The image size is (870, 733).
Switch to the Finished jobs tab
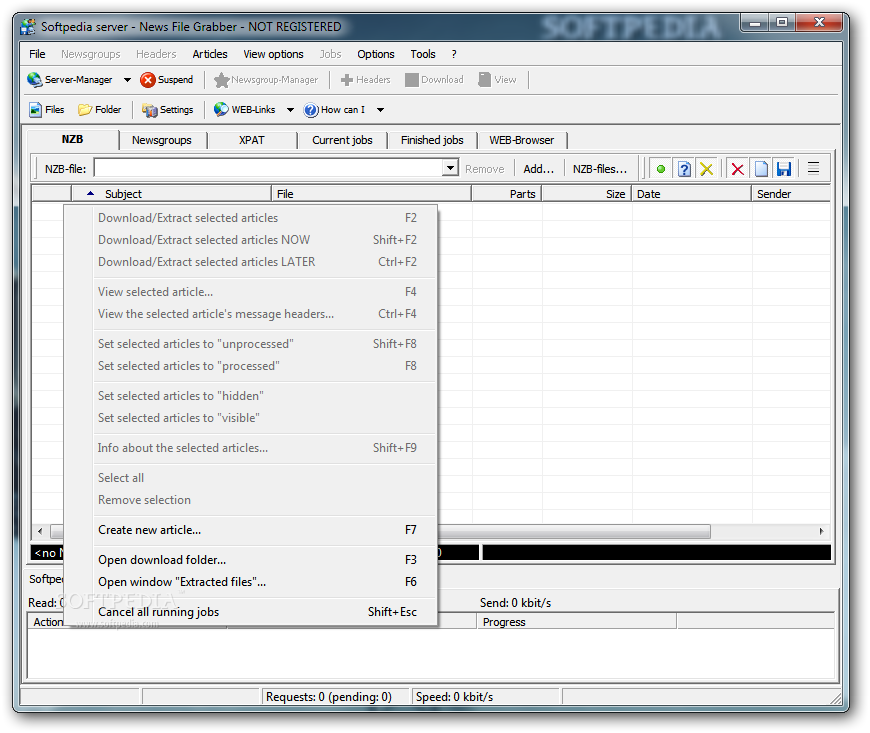(432, 140)
